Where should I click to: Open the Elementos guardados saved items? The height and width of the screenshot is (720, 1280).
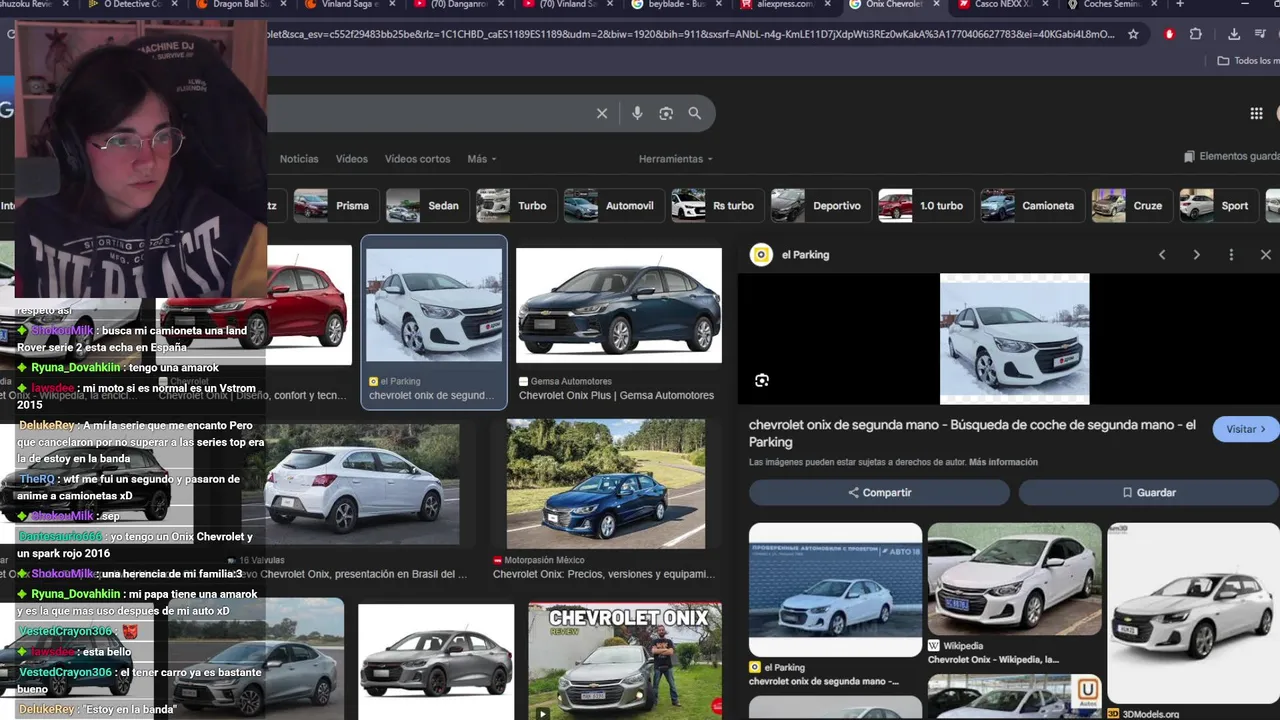1231,157
